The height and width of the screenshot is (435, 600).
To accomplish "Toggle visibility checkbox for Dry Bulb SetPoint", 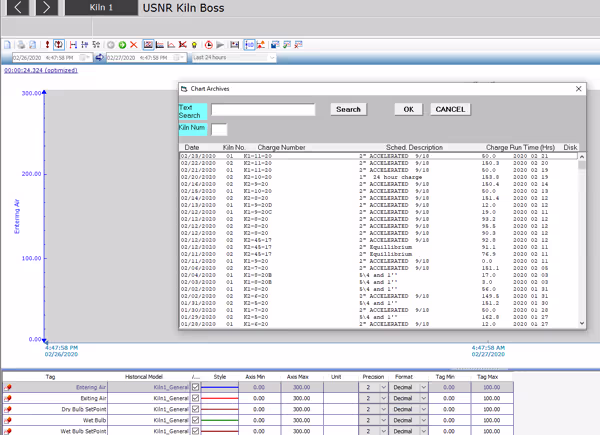I will pyautogui.click(x=196, y=409).
